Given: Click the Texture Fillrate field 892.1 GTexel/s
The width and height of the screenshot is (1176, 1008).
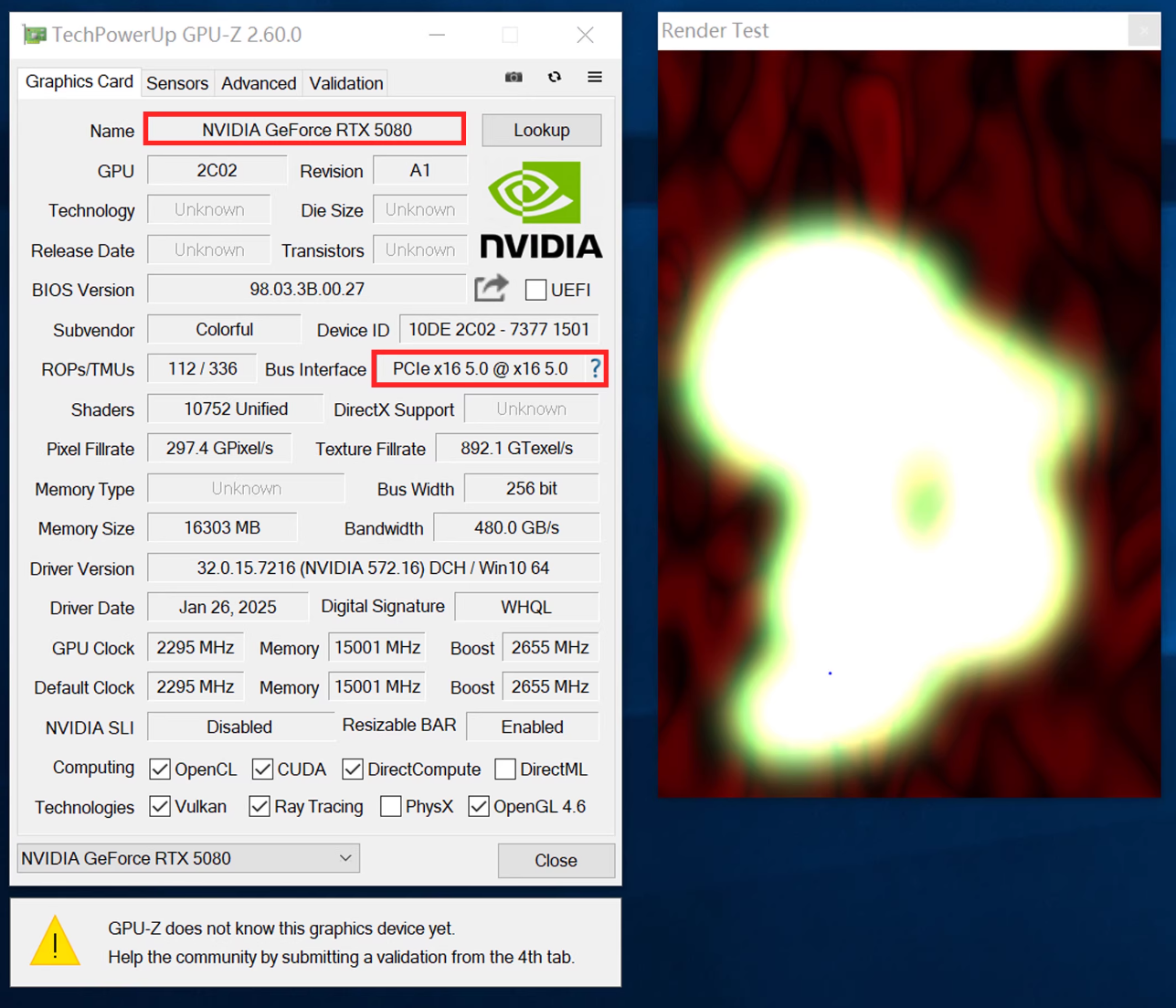Looking at the screenshot, I should click(x=517, y=449).
